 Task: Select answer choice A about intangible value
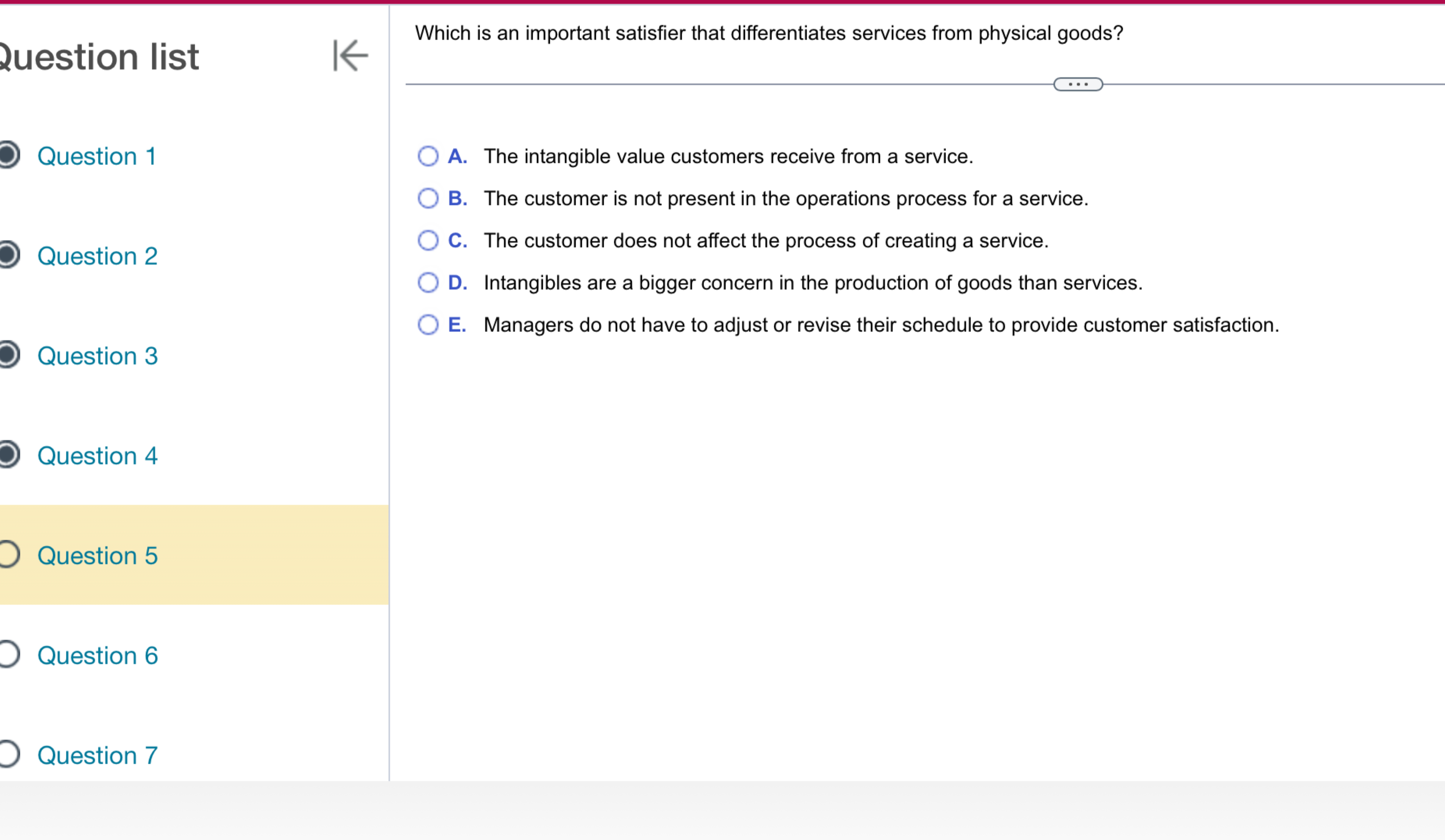tap(428, 155)
